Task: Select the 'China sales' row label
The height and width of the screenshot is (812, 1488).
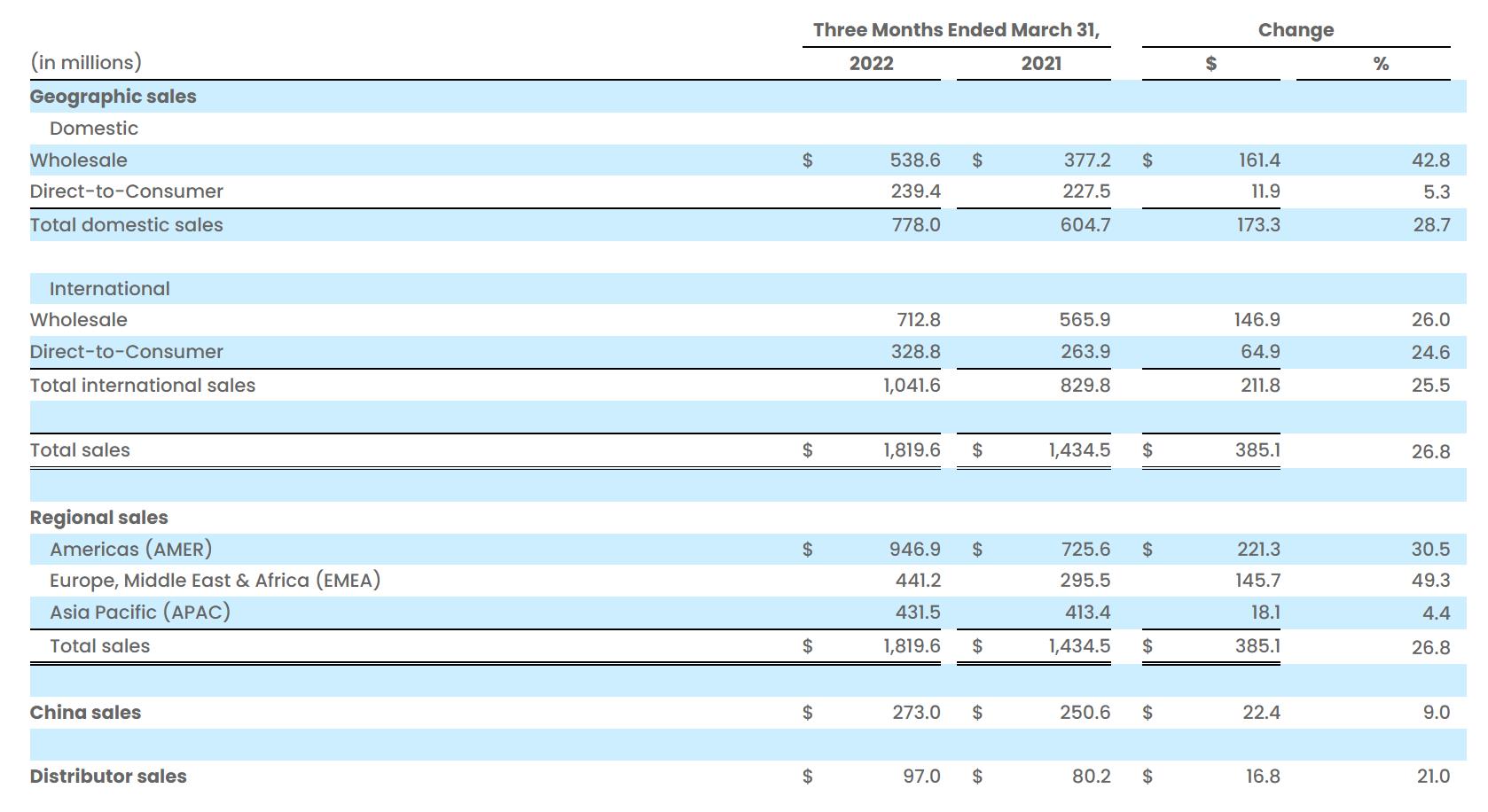Action: [85, 713]
